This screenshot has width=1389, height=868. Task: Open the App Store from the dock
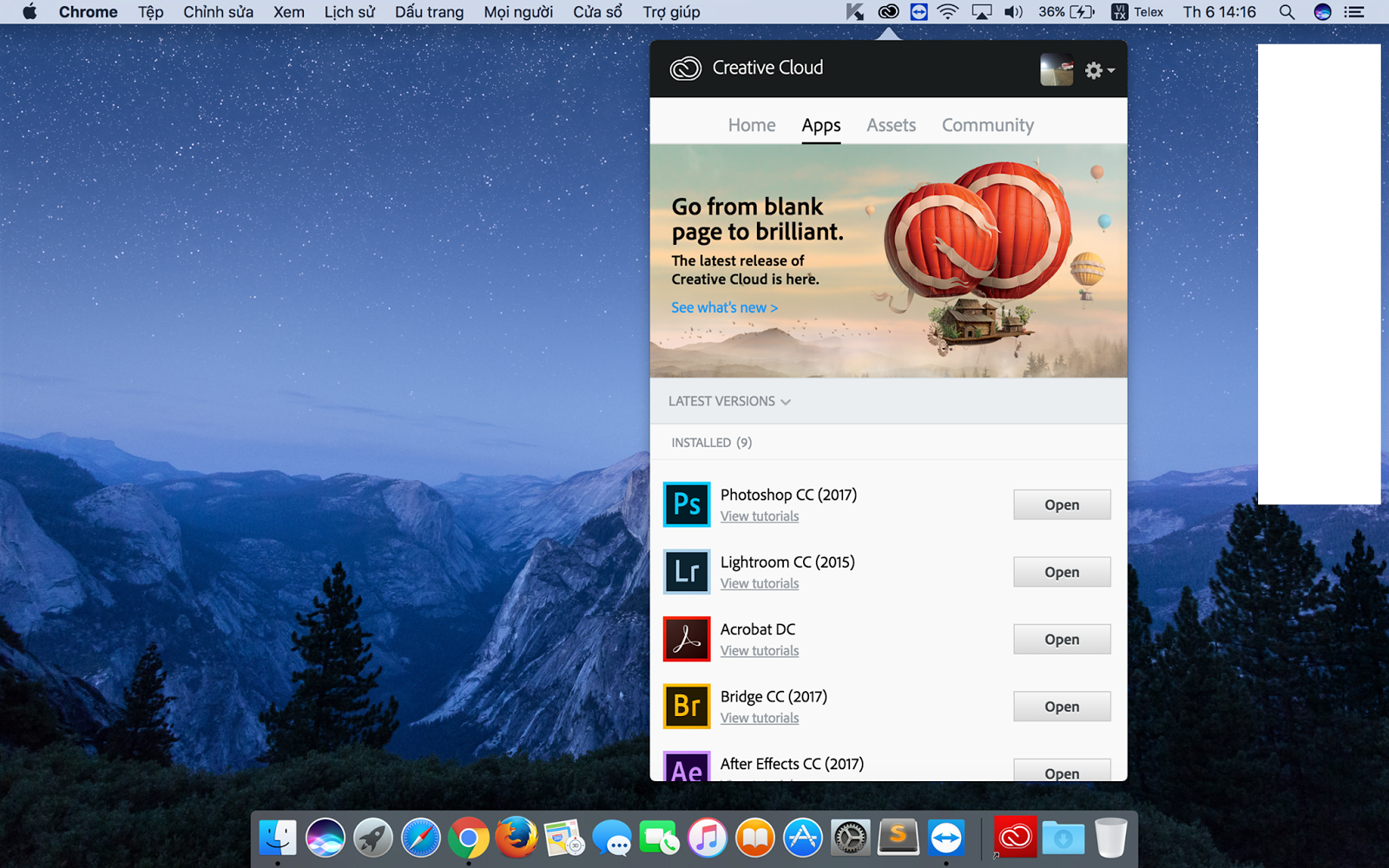tap(803, 838)
